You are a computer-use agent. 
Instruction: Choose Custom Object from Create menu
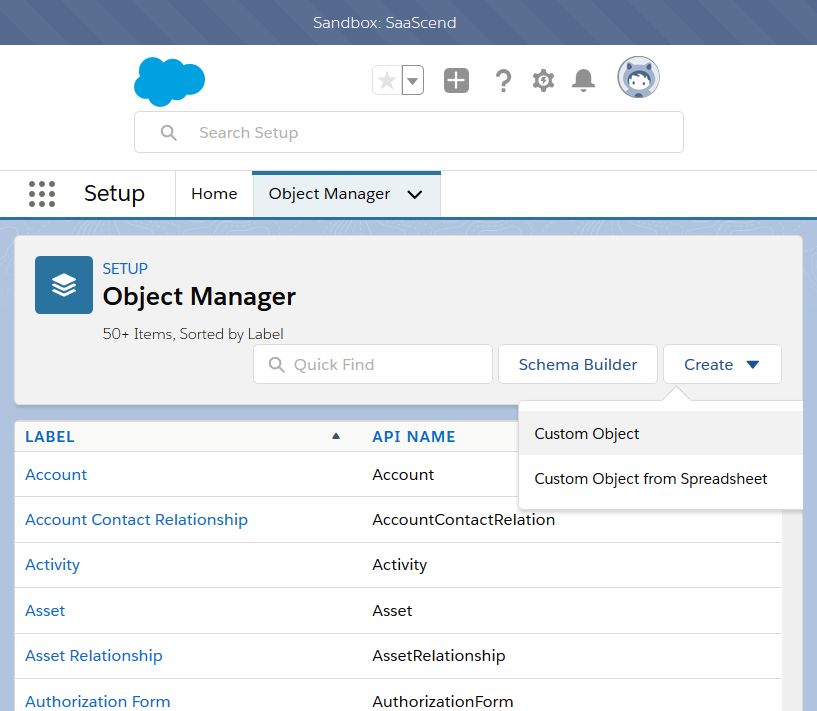661,433
